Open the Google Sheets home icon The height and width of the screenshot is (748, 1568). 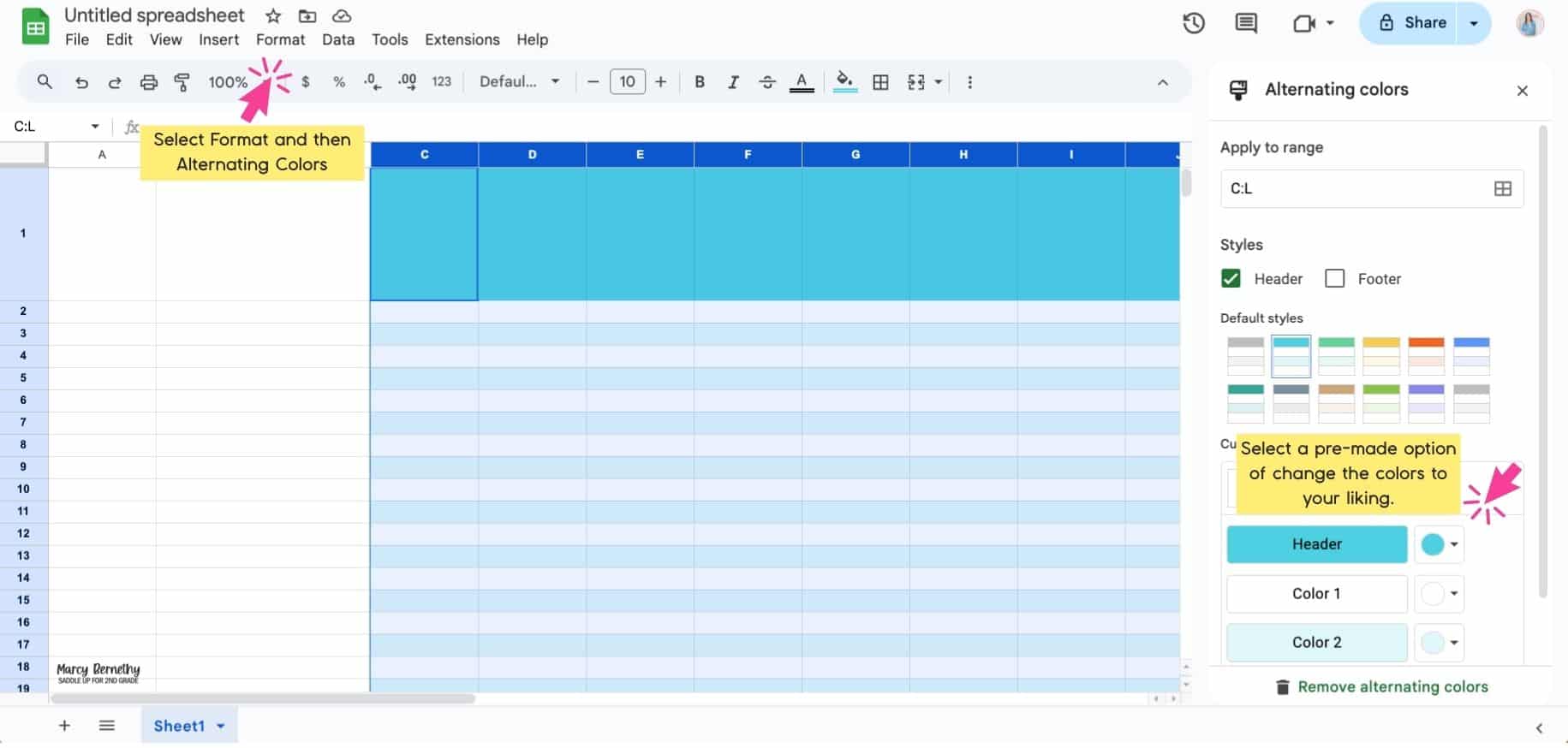[35, 26]
